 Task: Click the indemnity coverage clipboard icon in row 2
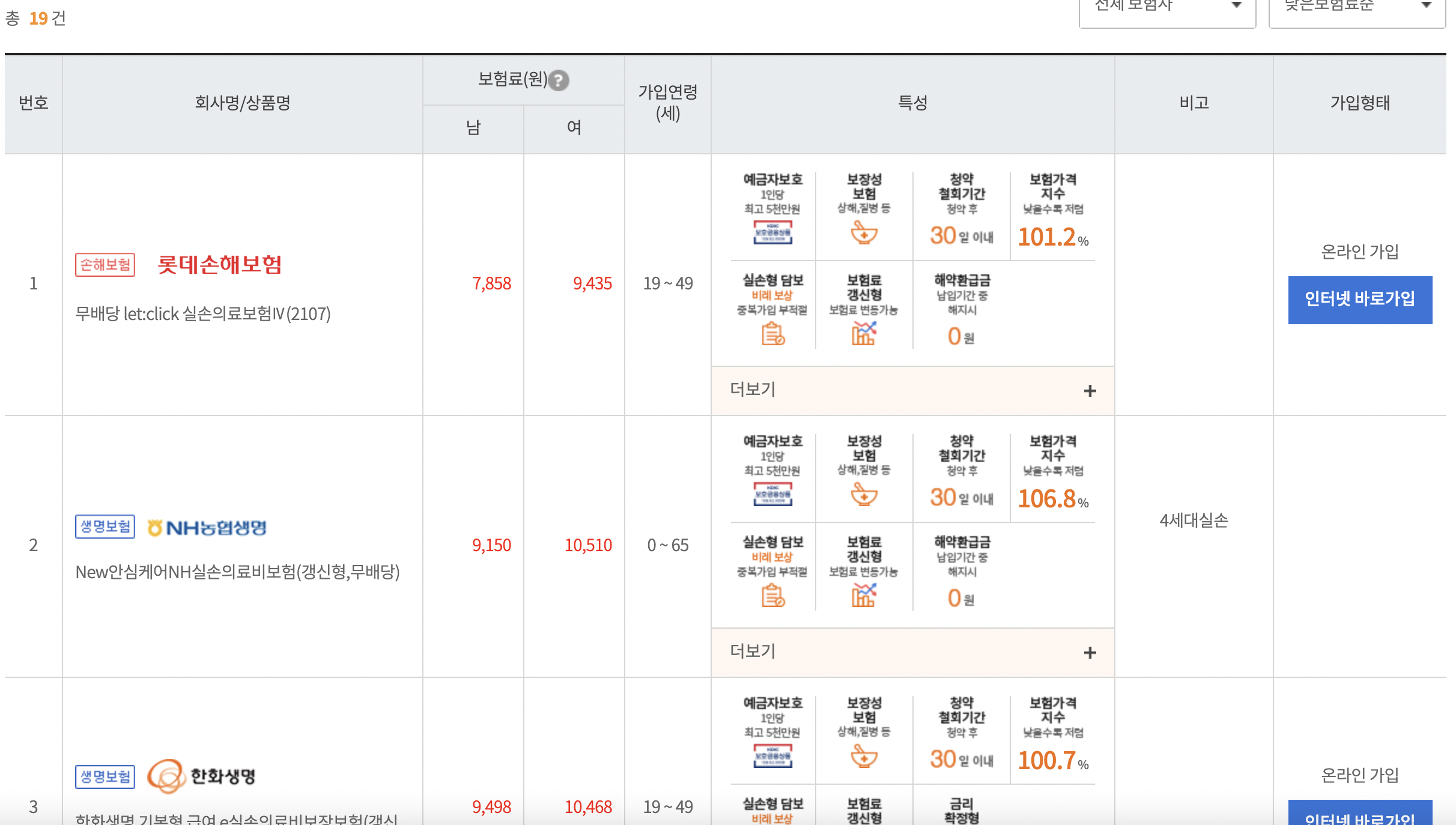point(772,596)
